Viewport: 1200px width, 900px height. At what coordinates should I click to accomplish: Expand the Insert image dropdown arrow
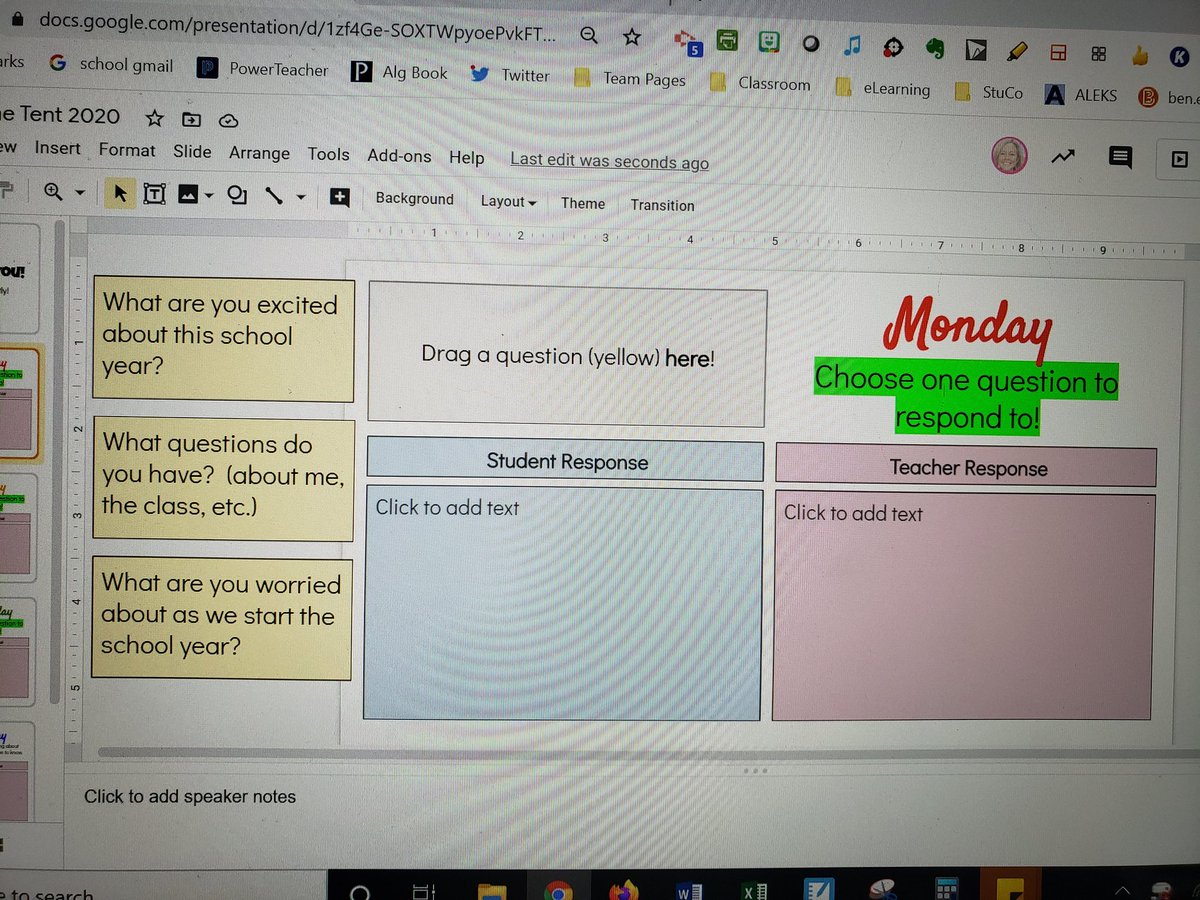point(209,195)
